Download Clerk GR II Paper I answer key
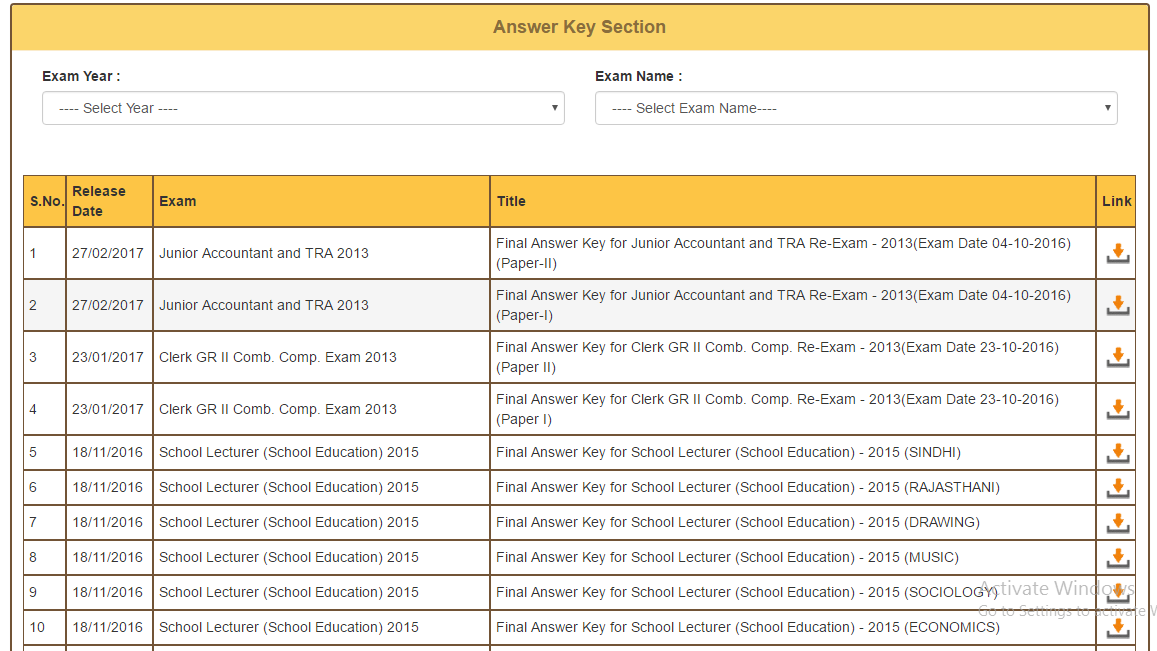The height and width of the screenshot is (651, 1157). (x=1117, y=410)
